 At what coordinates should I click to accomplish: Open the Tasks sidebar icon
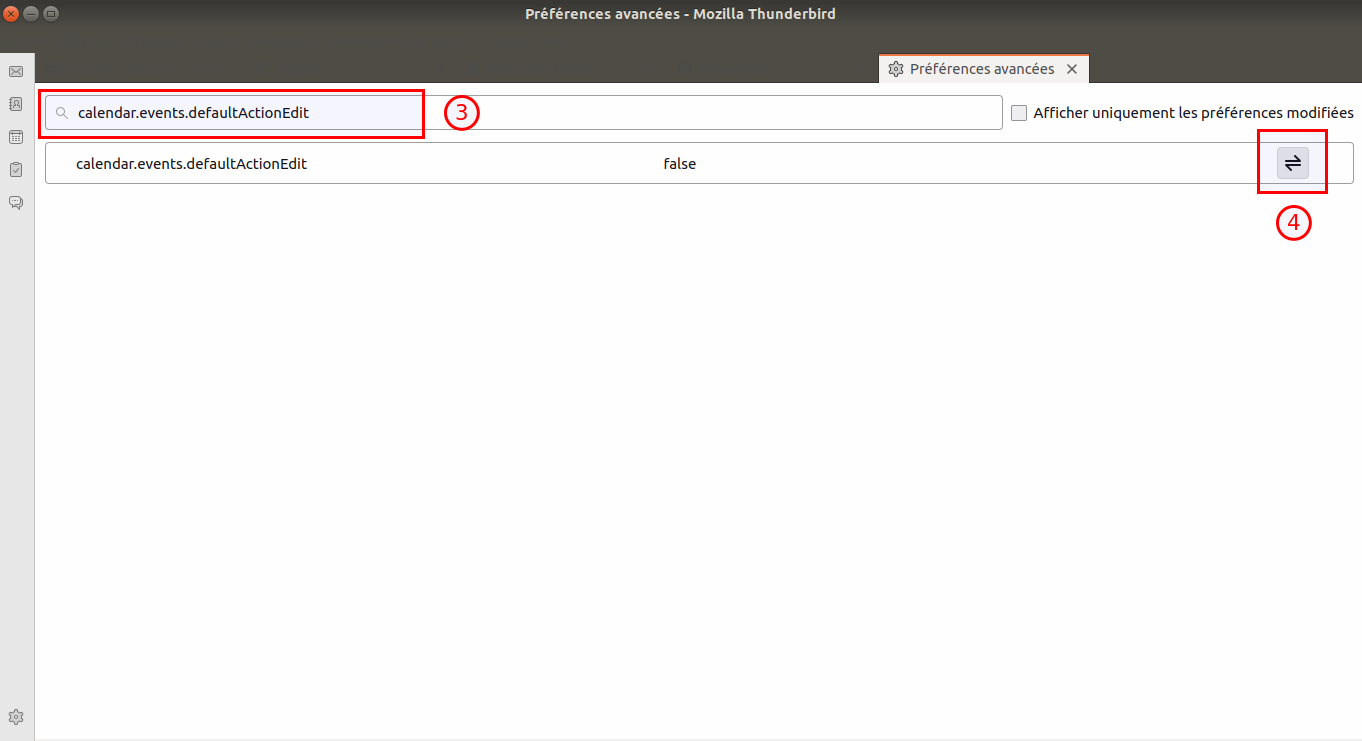(x=16, y=170)
